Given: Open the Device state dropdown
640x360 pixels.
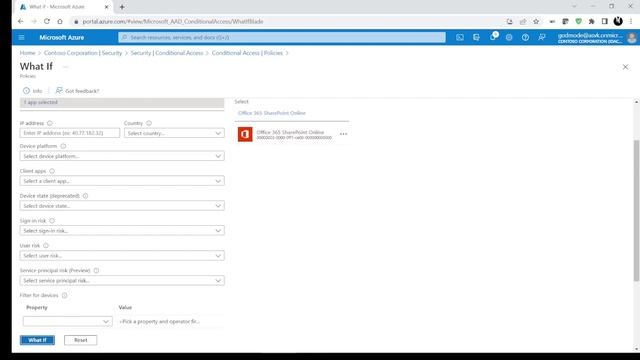Looking at the screenshot, I should pos(122,206).
